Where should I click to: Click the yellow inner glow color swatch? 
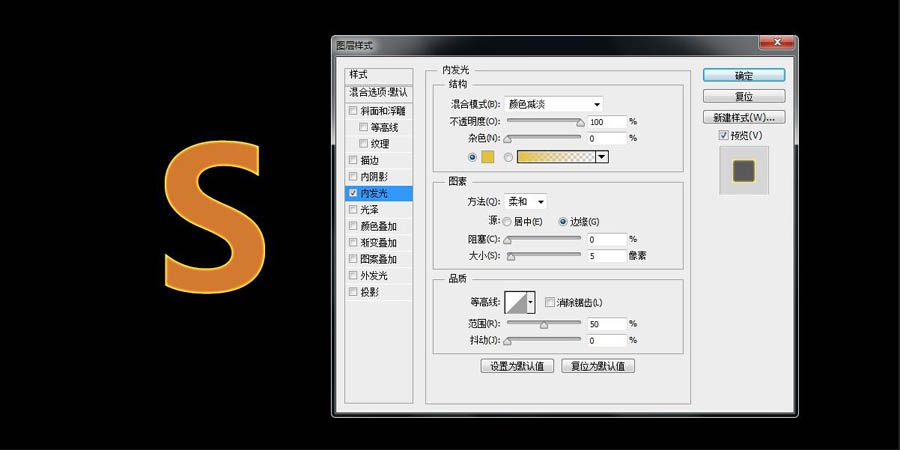pyautogui.click(x=488, y=157)
